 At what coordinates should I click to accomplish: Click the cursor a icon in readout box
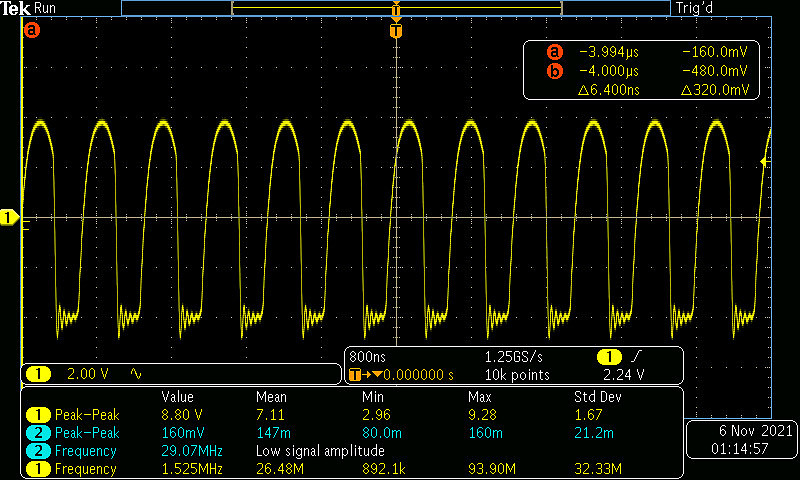coord(555,52)
